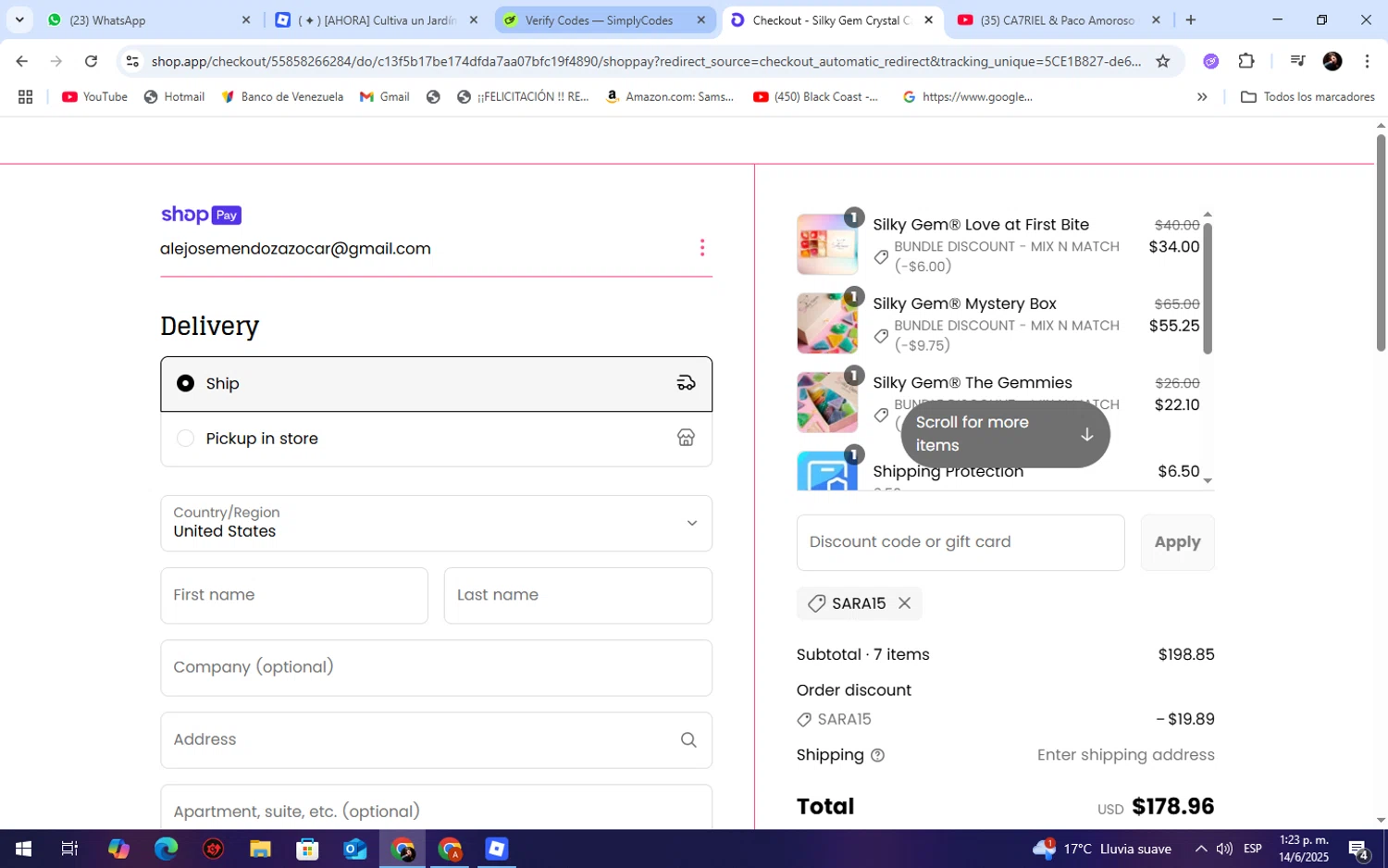The height and width of the screenshot is (868, 1388).
Task: Open Microsoft Store from the taskbar
Action: (x=307, y=849)
